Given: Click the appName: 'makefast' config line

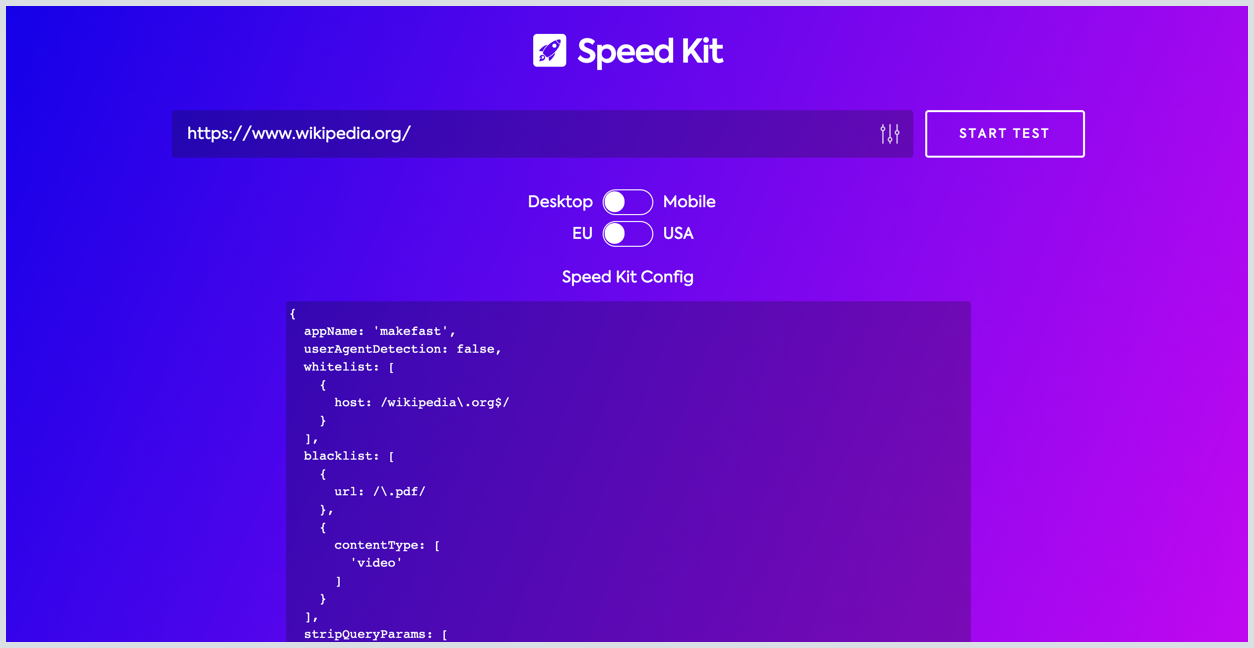Looking at the screenshot, I should coord(380,331).
